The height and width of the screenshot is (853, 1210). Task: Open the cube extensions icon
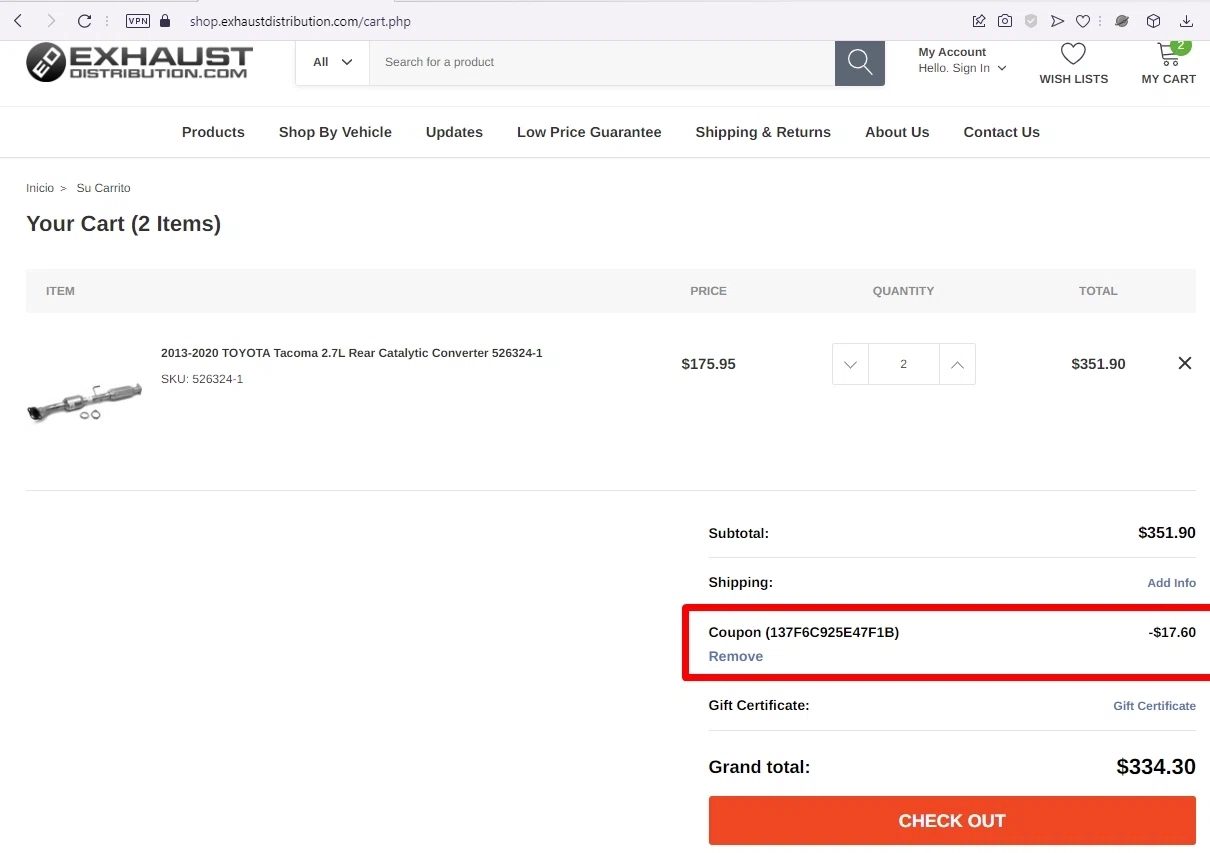tap(1153, 21)
